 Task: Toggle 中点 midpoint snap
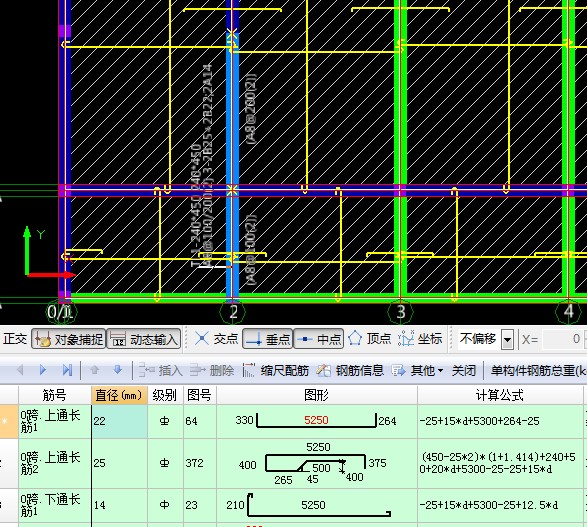point(319,339)
